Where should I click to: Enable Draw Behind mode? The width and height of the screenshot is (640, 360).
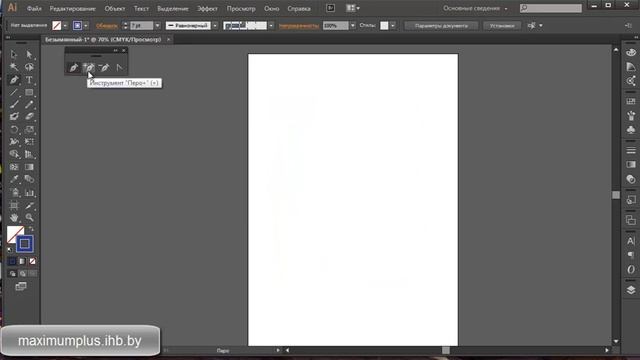point(22,274)
